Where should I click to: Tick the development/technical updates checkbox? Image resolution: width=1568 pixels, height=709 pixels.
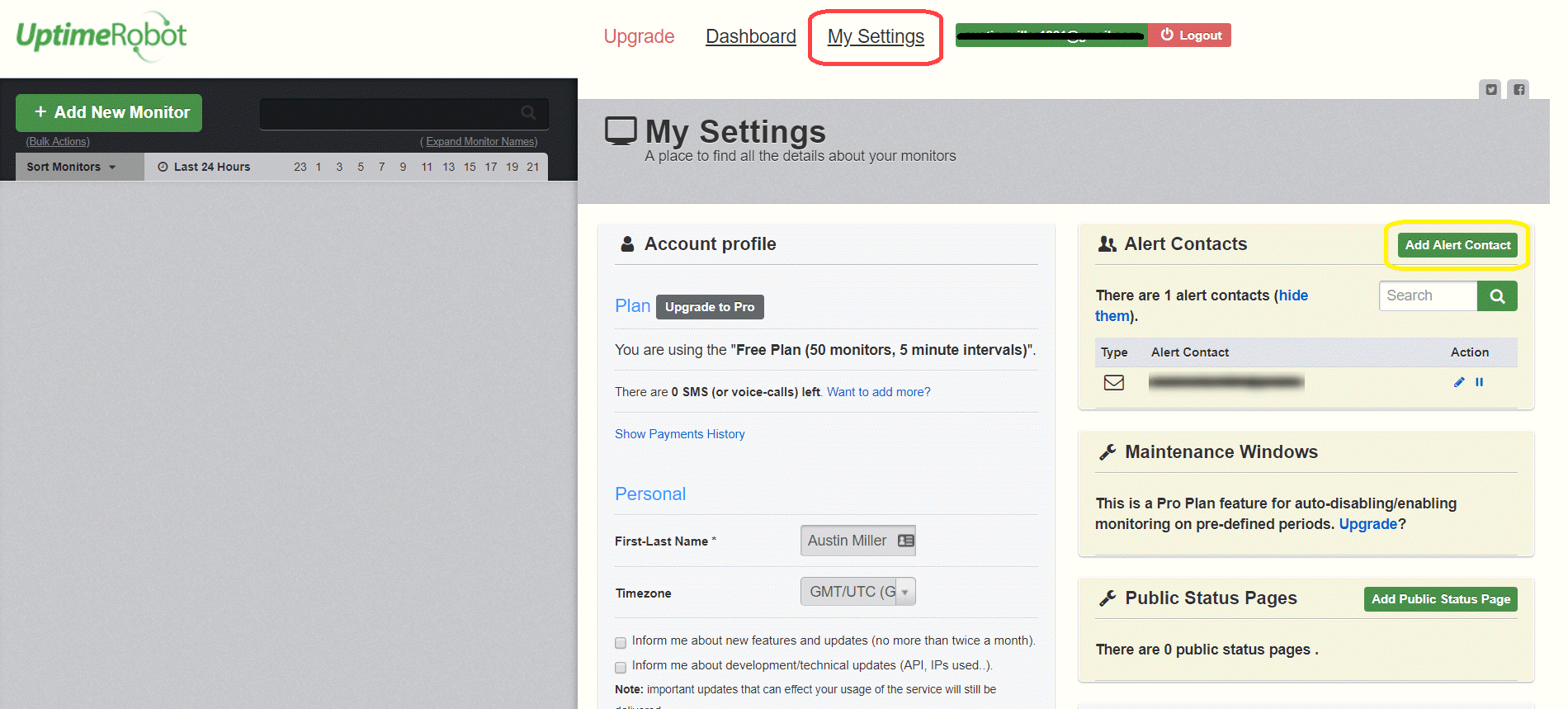click(621, 667)
